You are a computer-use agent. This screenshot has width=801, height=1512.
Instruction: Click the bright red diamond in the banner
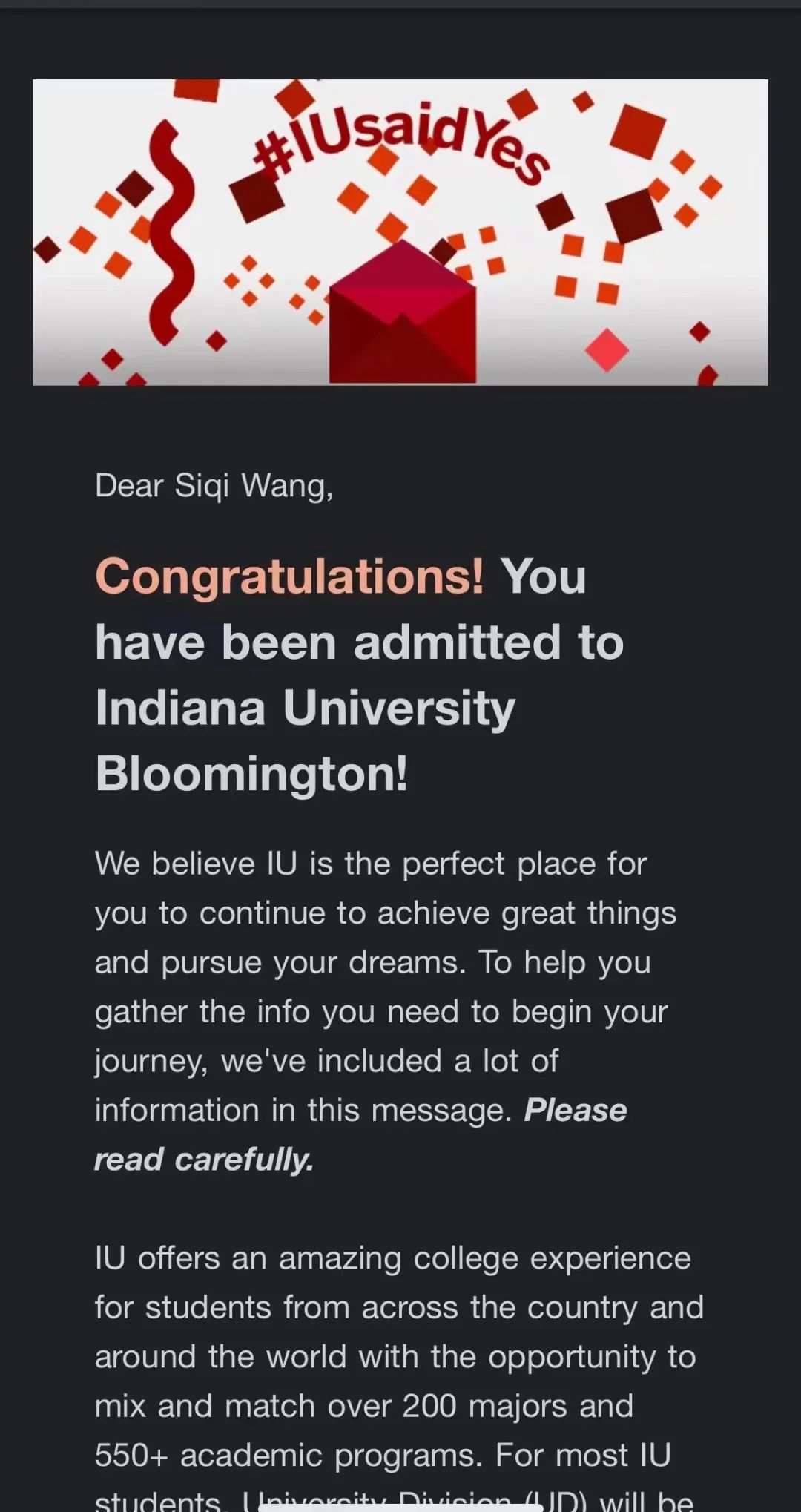click(607, 349)
